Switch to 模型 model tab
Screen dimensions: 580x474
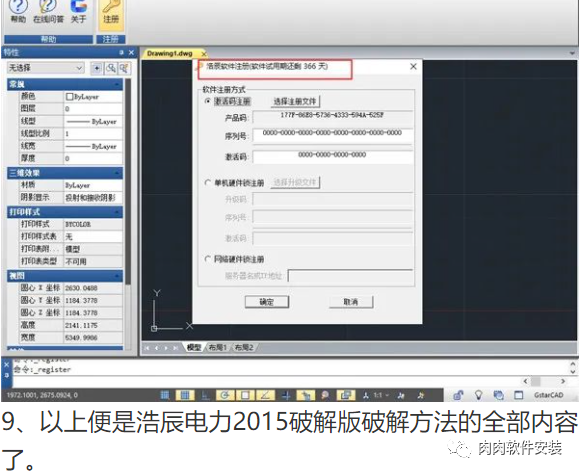pos(194,347)
